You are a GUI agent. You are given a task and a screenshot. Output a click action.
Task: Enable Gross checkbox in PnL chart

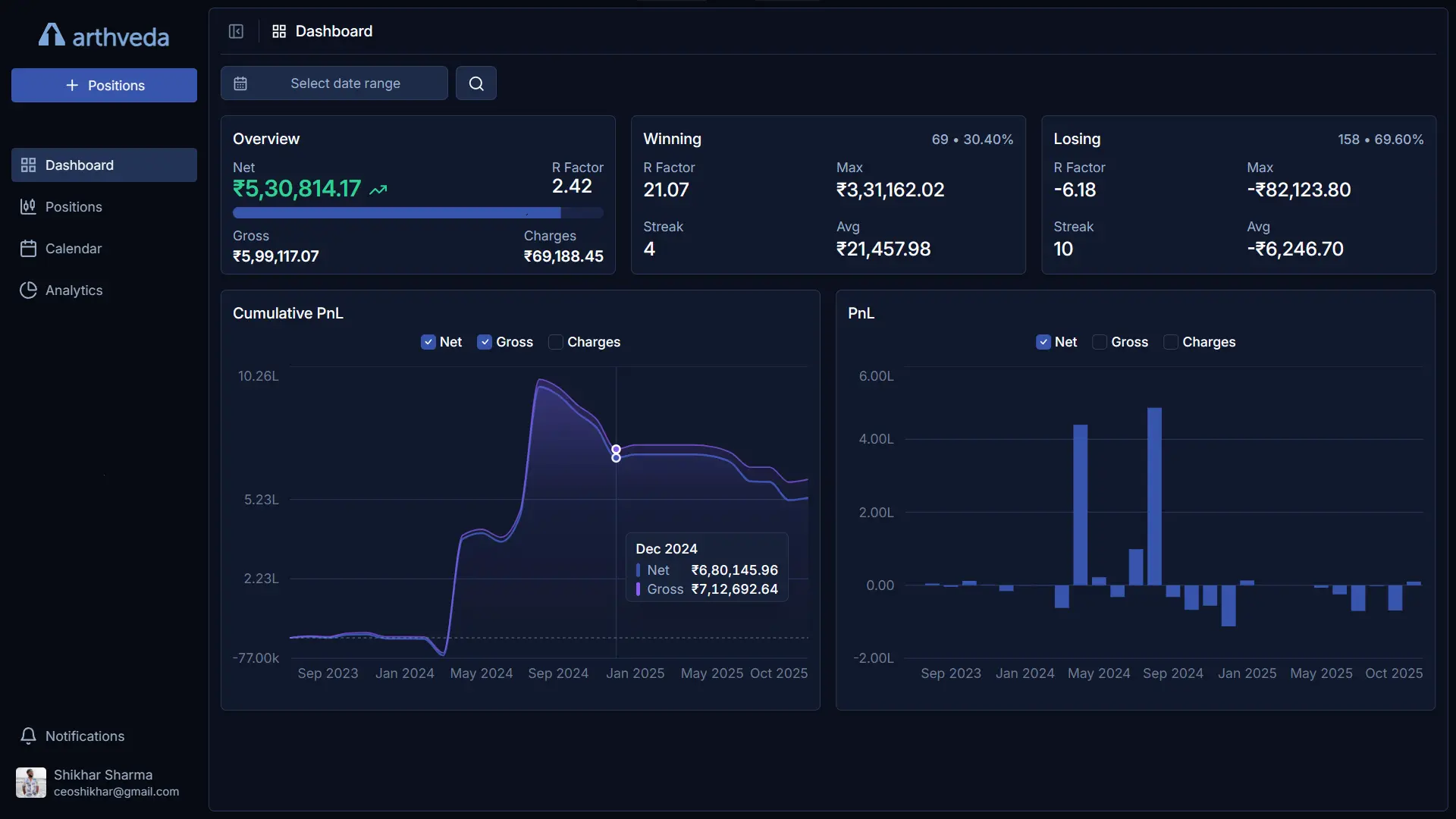pos(1100,342)
